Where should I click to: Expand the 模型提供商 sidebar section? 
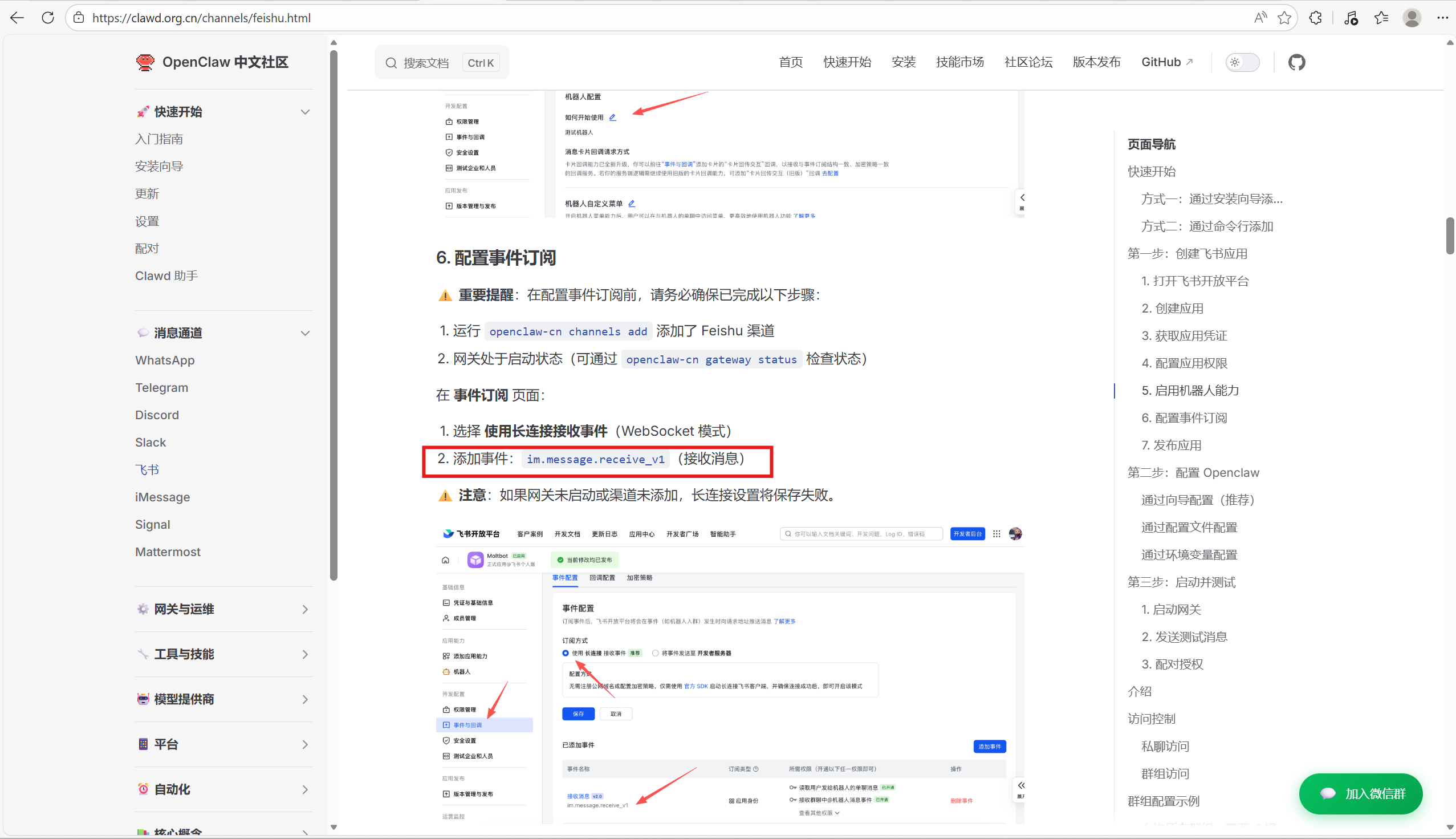[305, 699]
